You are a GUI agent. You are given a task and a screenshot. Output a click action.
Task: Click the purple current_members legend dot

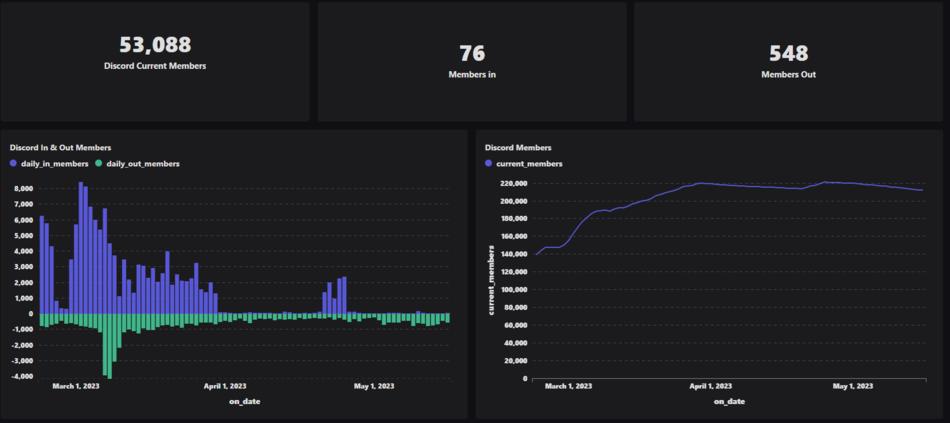489,164
